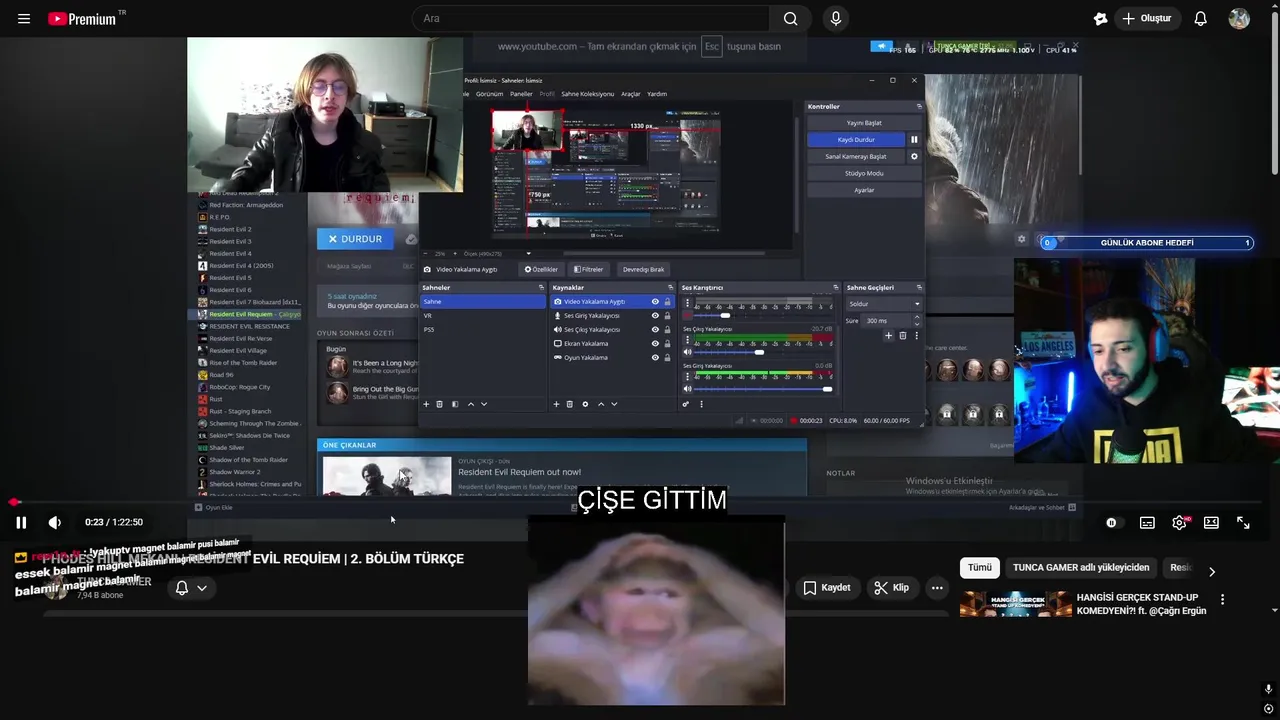1280x720 pixels.
Task: Start voice search with the microphone icon
Action: click(x=836, y=19)
